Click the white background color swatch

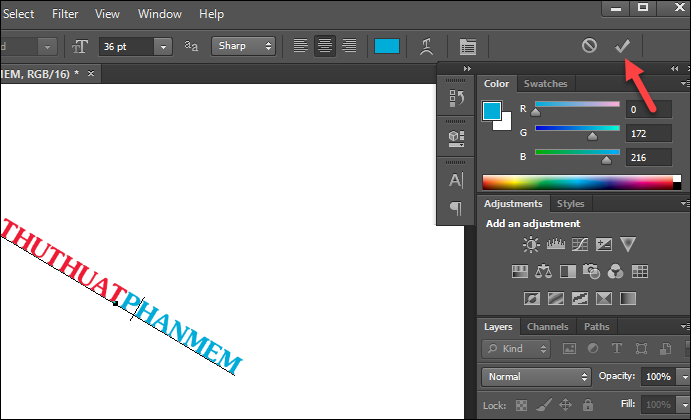point(505,123)
